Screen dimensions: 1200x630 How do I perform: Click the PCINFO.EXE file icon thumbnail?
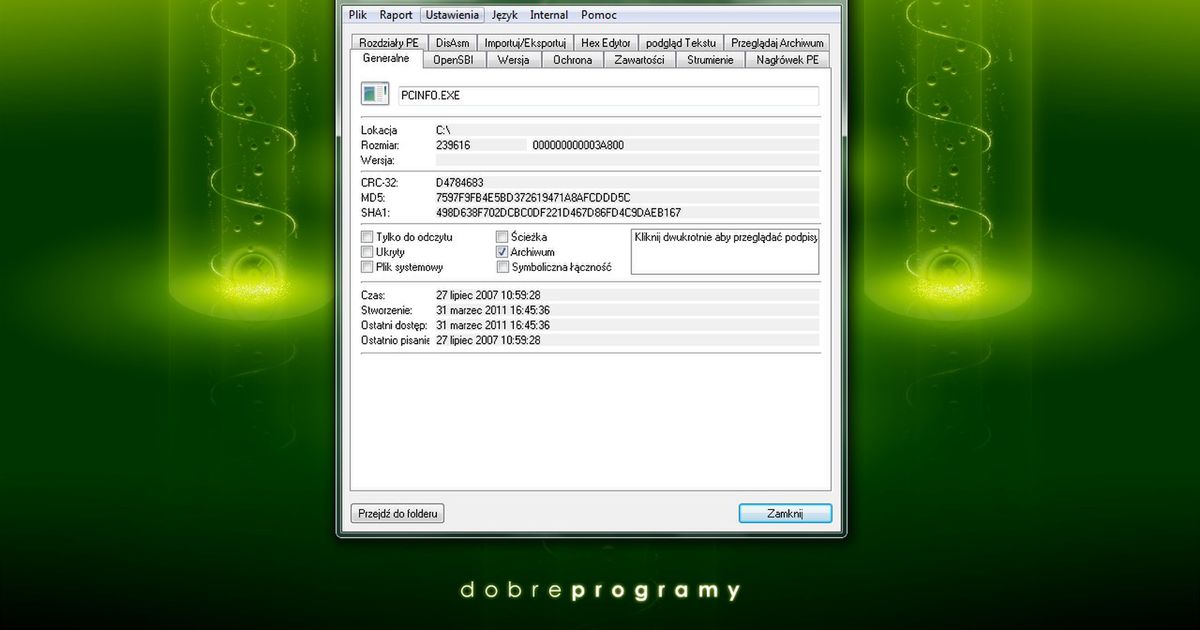coord(374,93)
